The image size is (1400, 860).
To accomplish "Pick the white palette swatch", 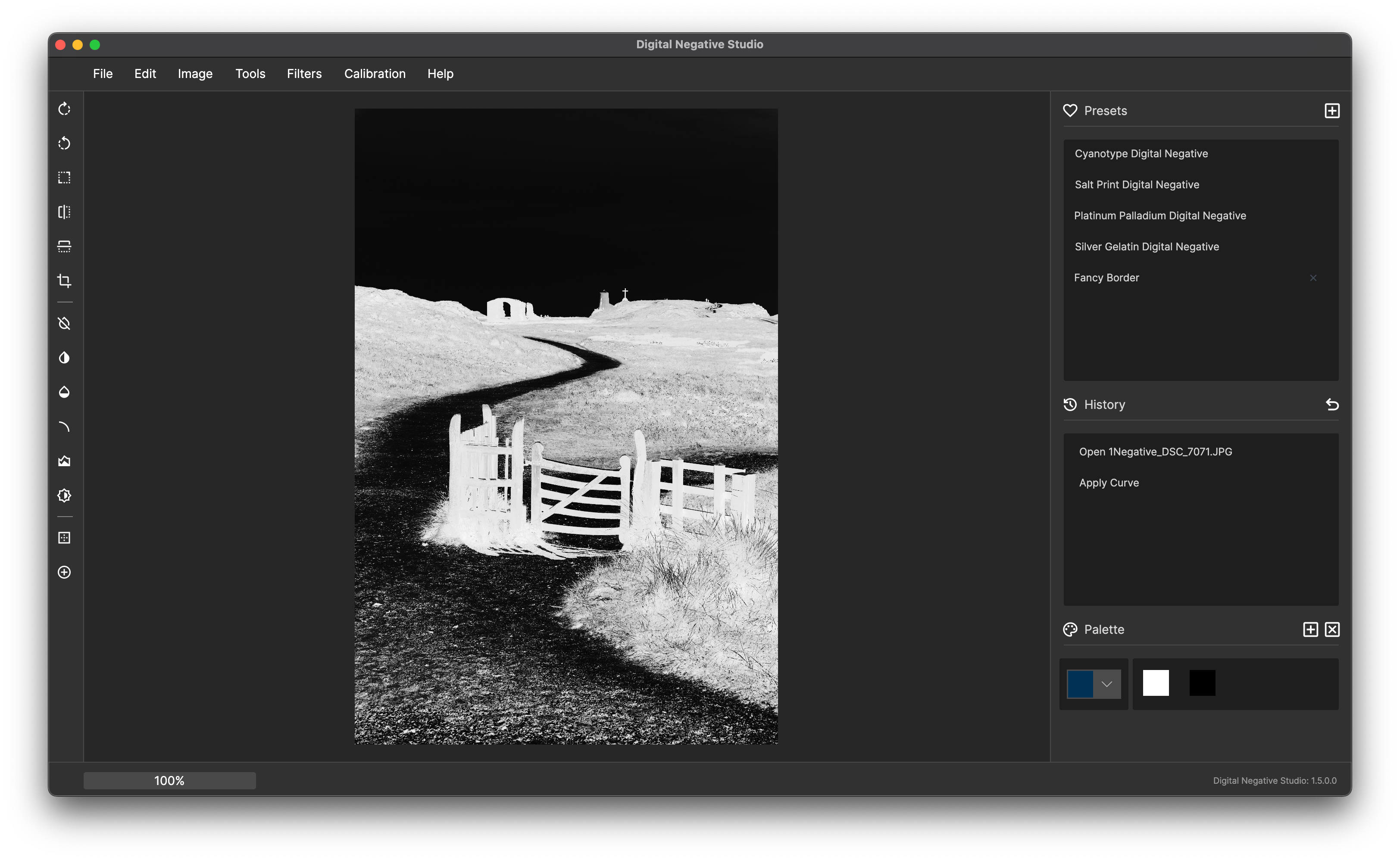I will [x=1155, y=683].
